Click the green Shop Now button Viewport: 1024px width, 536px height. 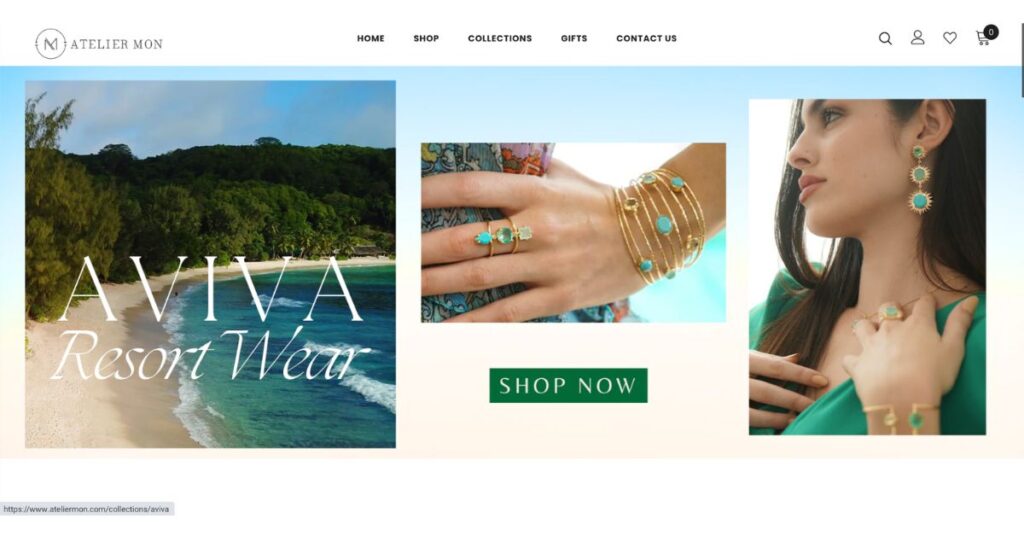coord(568,385)
